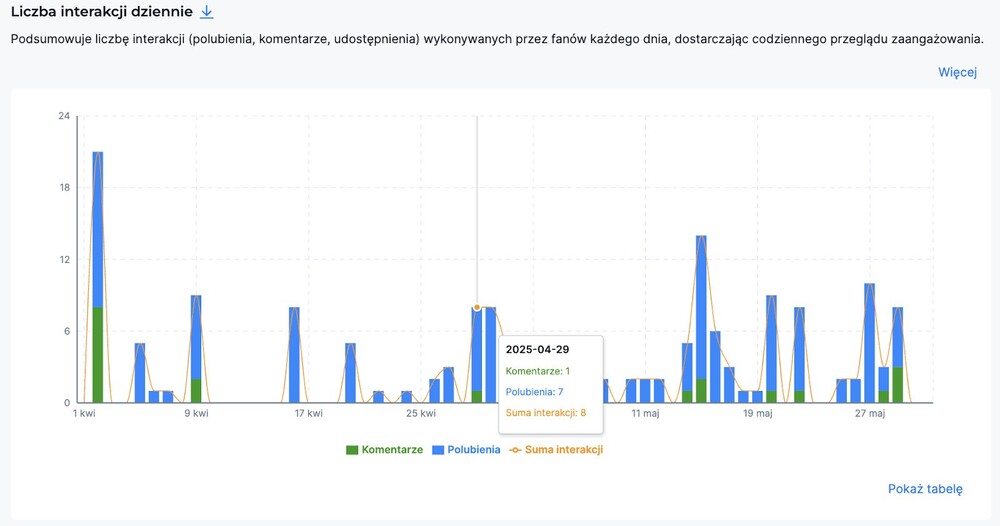Image resolution: width=1000 pixels, height=526 pixels.
Task: Toggle the Komentarze legend series
Action: coord(385,449)
